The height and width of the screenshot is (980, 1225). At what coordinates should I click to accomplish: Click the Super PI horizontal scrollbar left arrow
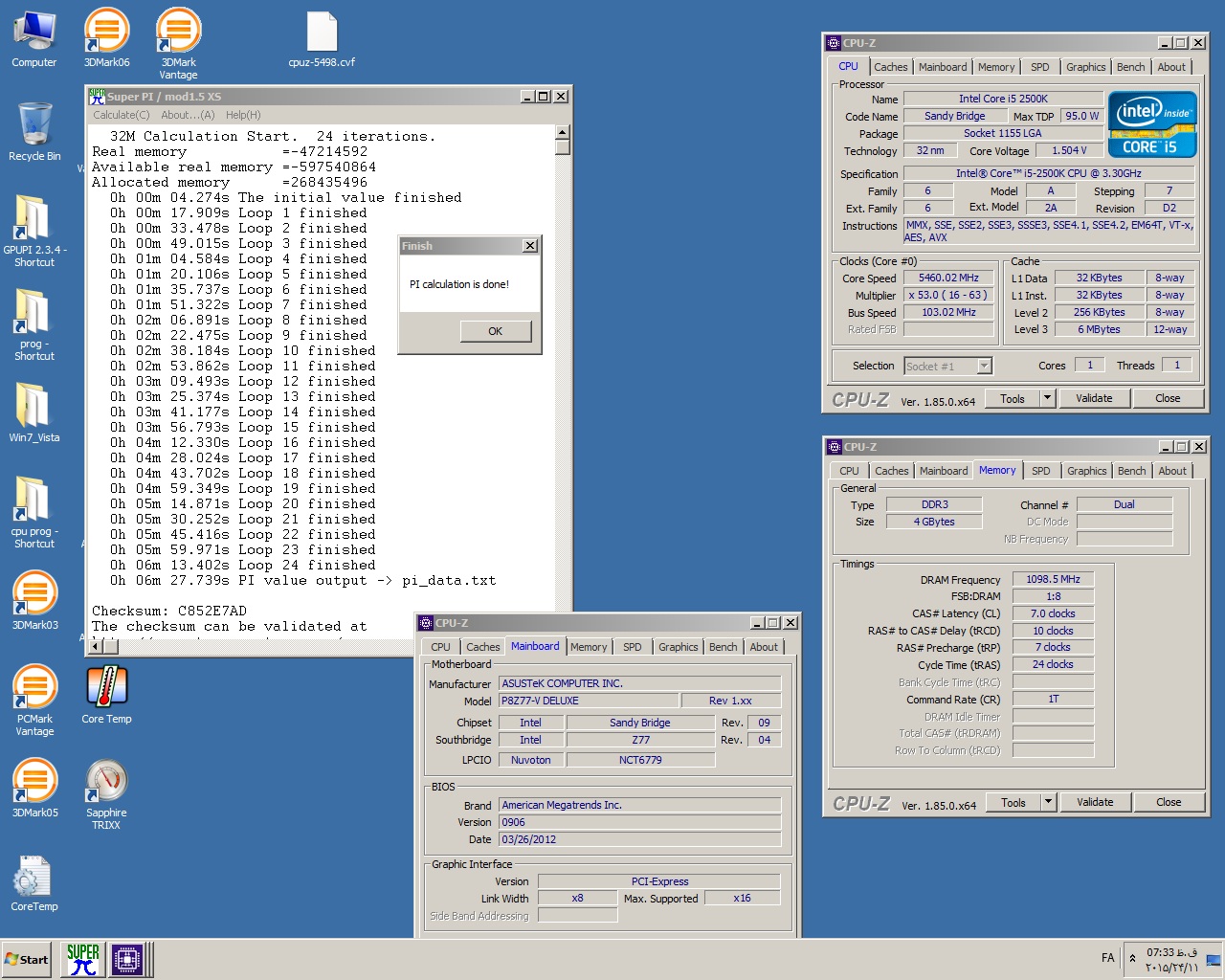click(x=96, y=646)
